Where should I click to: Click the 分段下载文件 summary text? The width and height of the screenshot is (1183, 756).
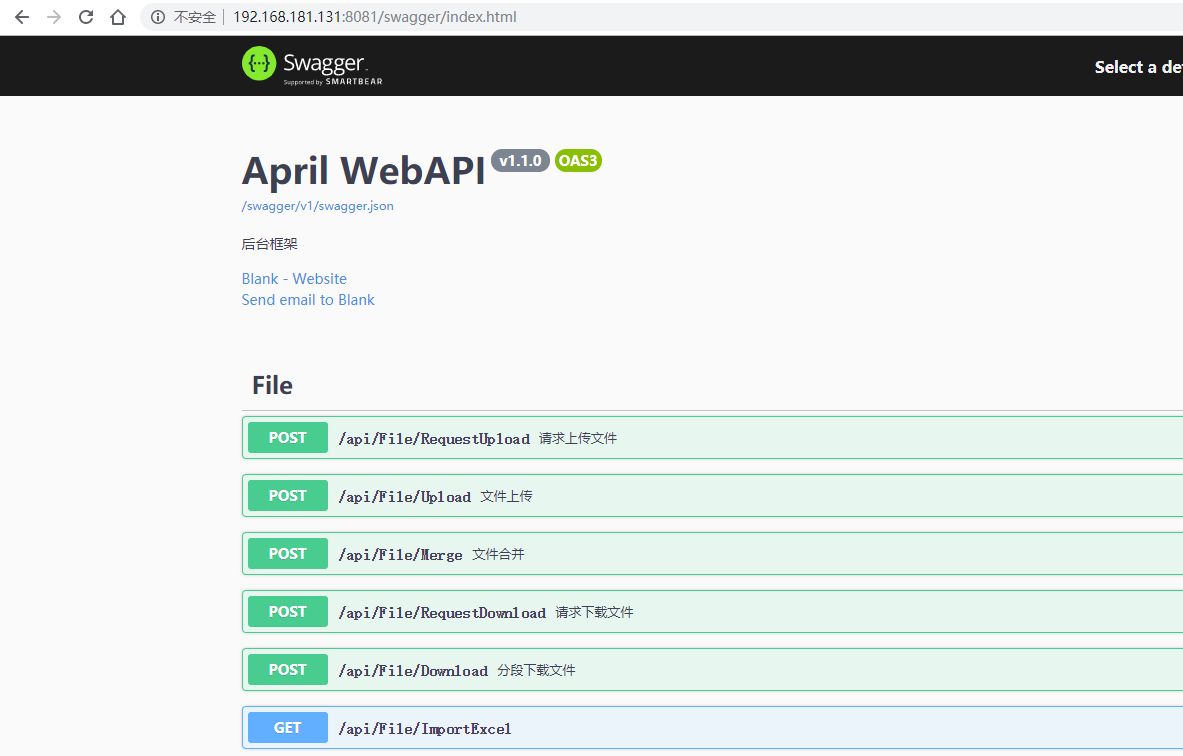(536, 671)
